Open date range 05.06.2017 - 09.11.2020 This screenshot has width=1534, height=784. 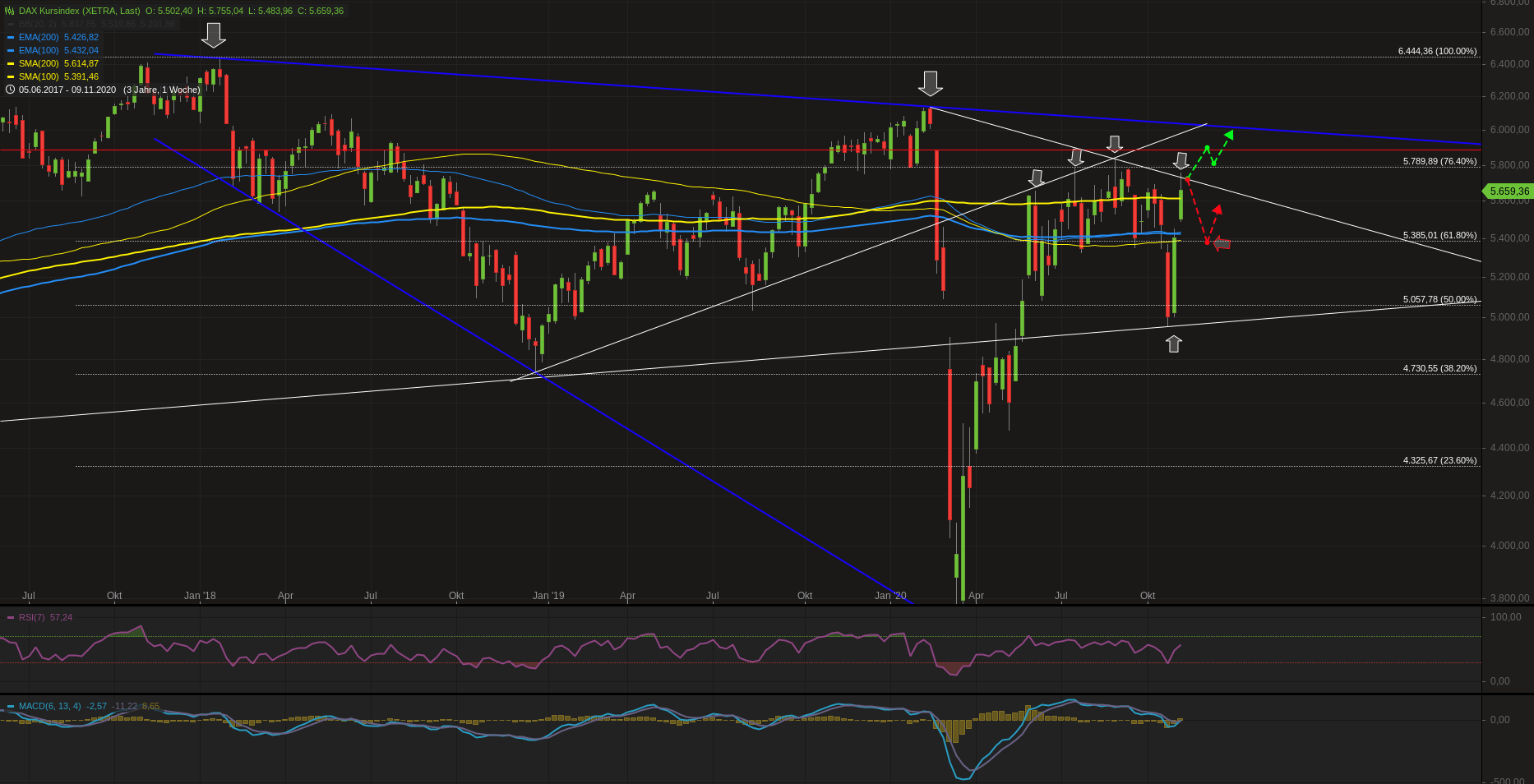(x=67, y=90)
